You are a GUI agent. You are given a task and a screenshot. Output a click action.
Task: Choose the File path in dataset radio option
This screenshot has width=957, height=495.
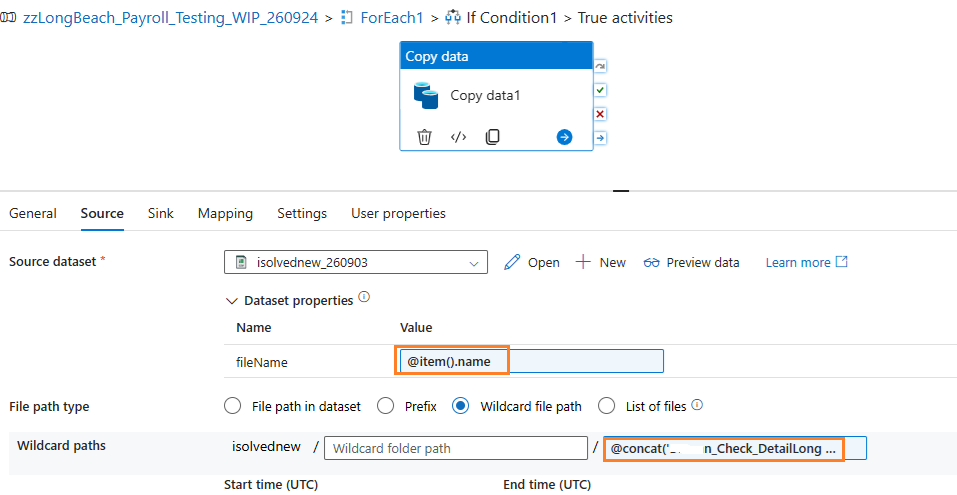[x=233, y=406]
